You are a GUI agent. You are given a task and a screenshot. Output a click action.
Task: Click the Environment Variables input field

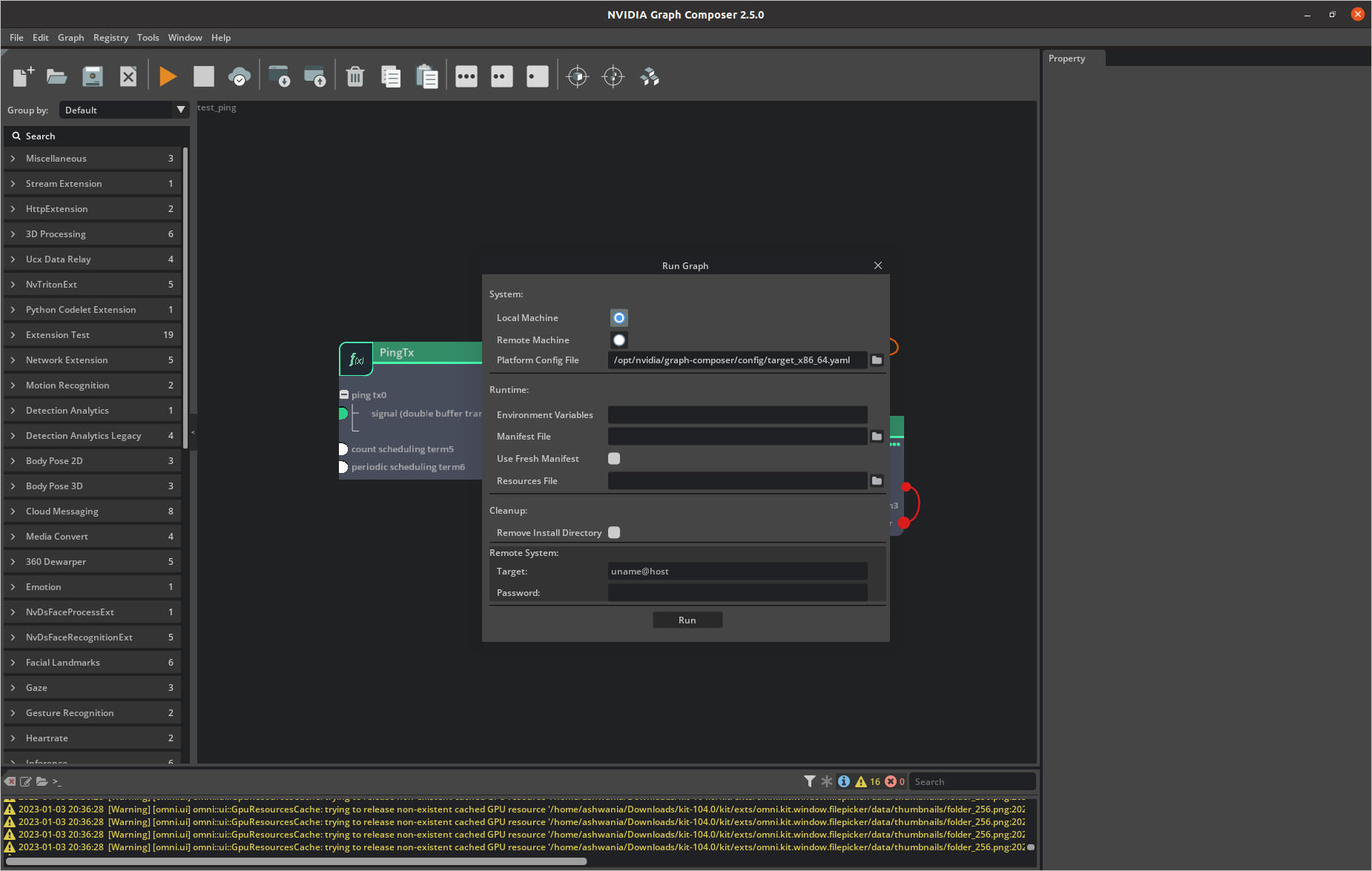738,415
